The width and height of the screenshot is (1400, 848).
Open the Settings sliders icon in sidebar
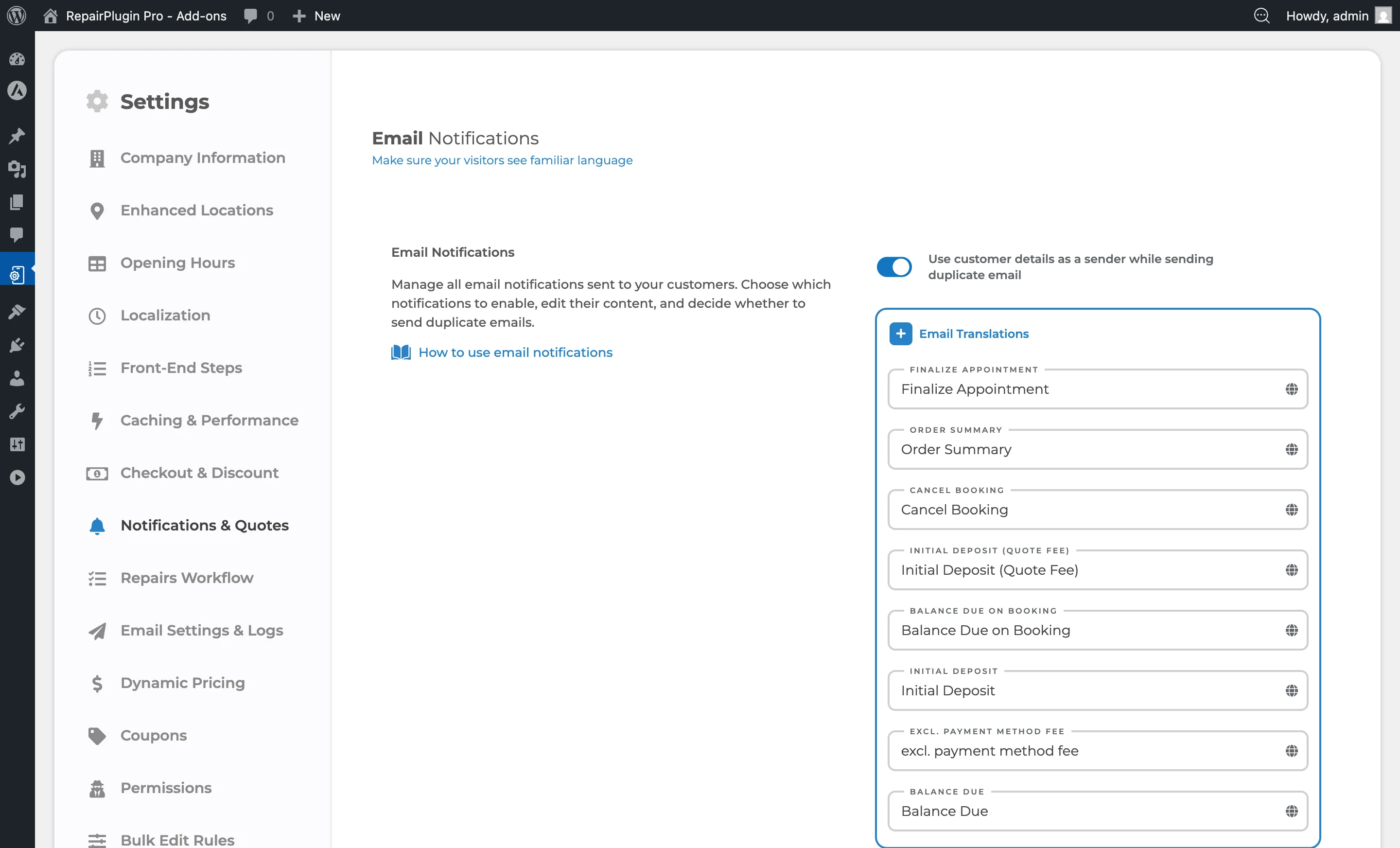pyautogui.click(x=17, y=444)
